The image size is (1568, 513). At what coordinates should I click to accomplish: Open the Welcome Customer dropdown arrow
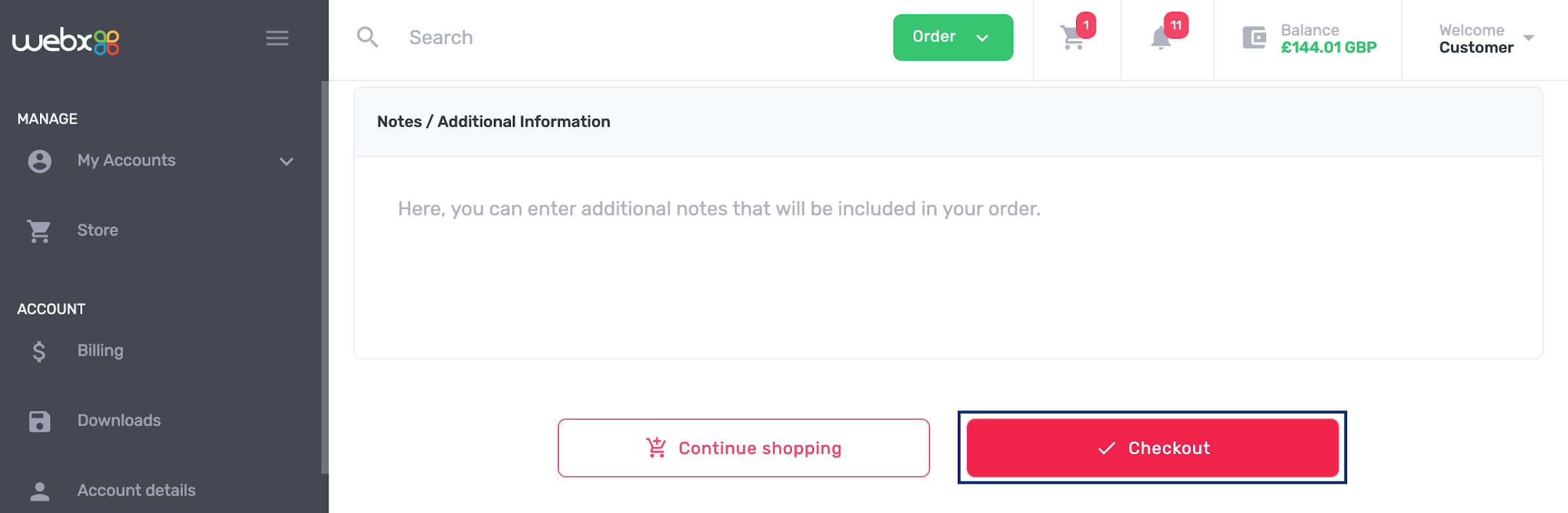click(1528, 38)
